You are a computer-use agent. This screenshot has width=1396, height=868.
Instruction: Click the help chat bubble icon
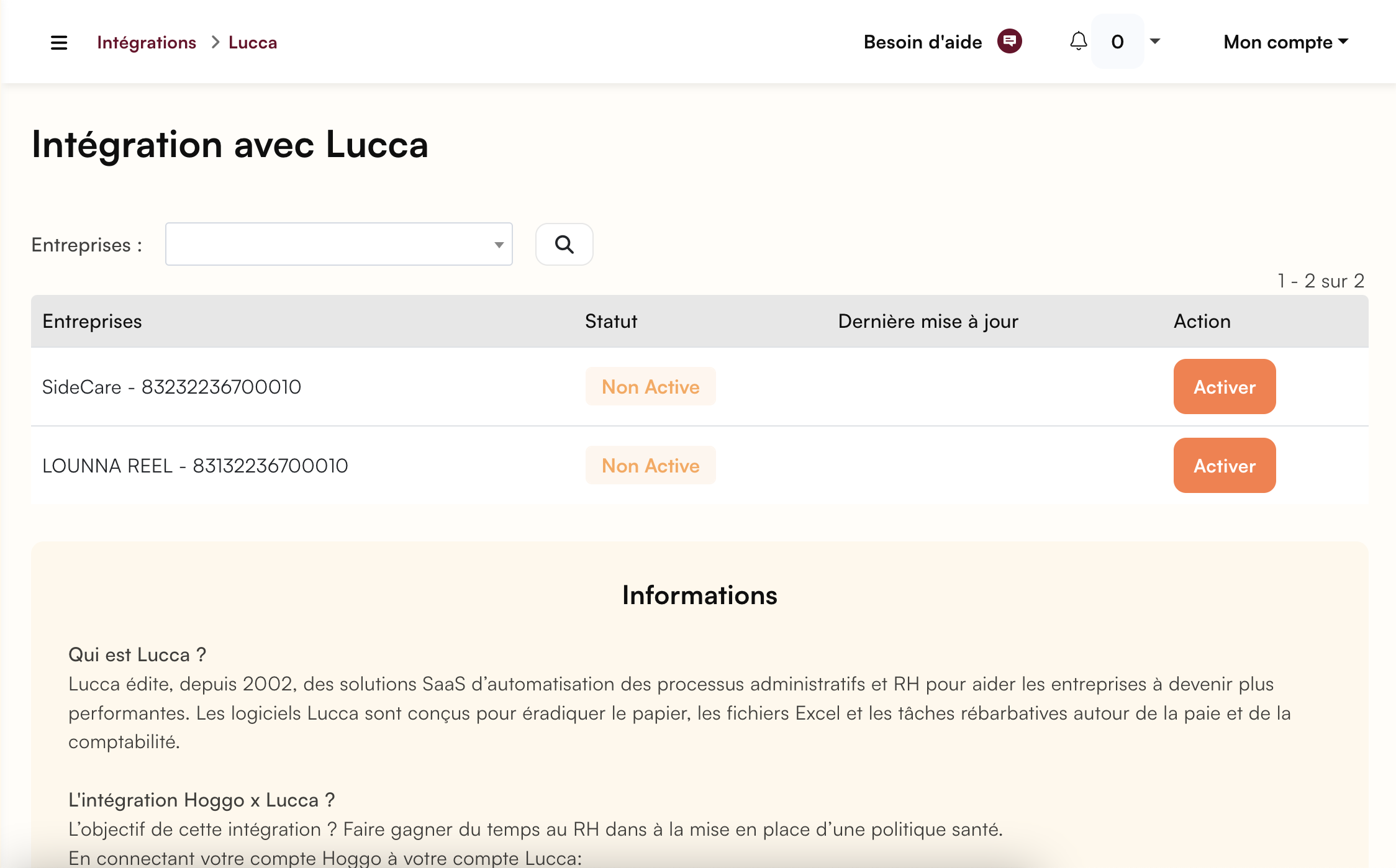(1009, 42)
